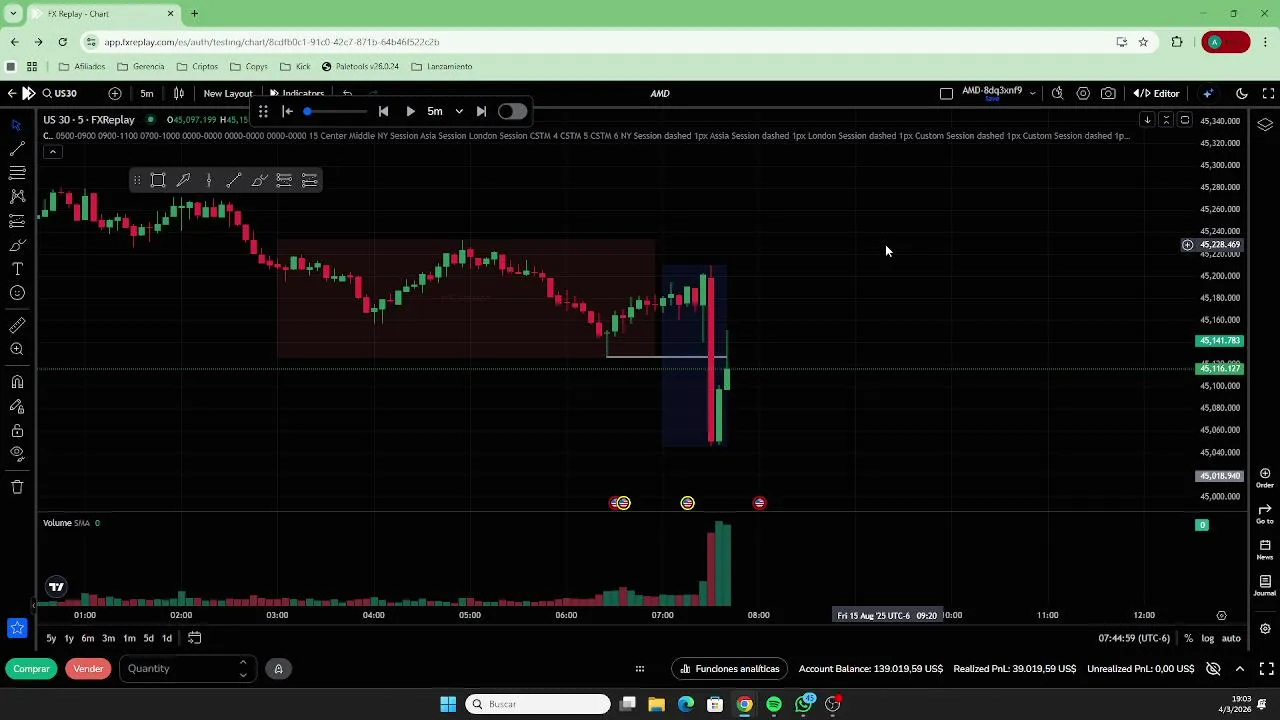Screen dimensions: 1280x720
Task: Select the 1y range tab
Action: click(x=69, y=638)
